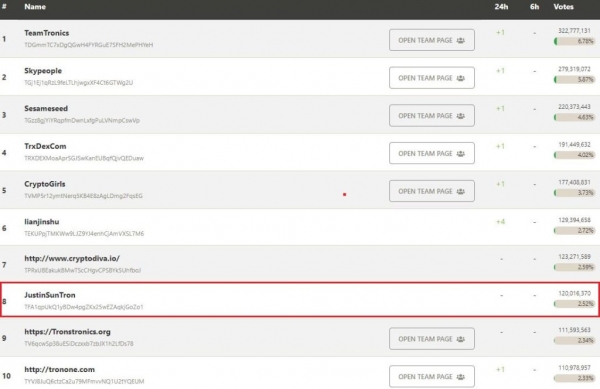Open the http://www.cryptodiva.io/ entry

click(x=72, y=259)
